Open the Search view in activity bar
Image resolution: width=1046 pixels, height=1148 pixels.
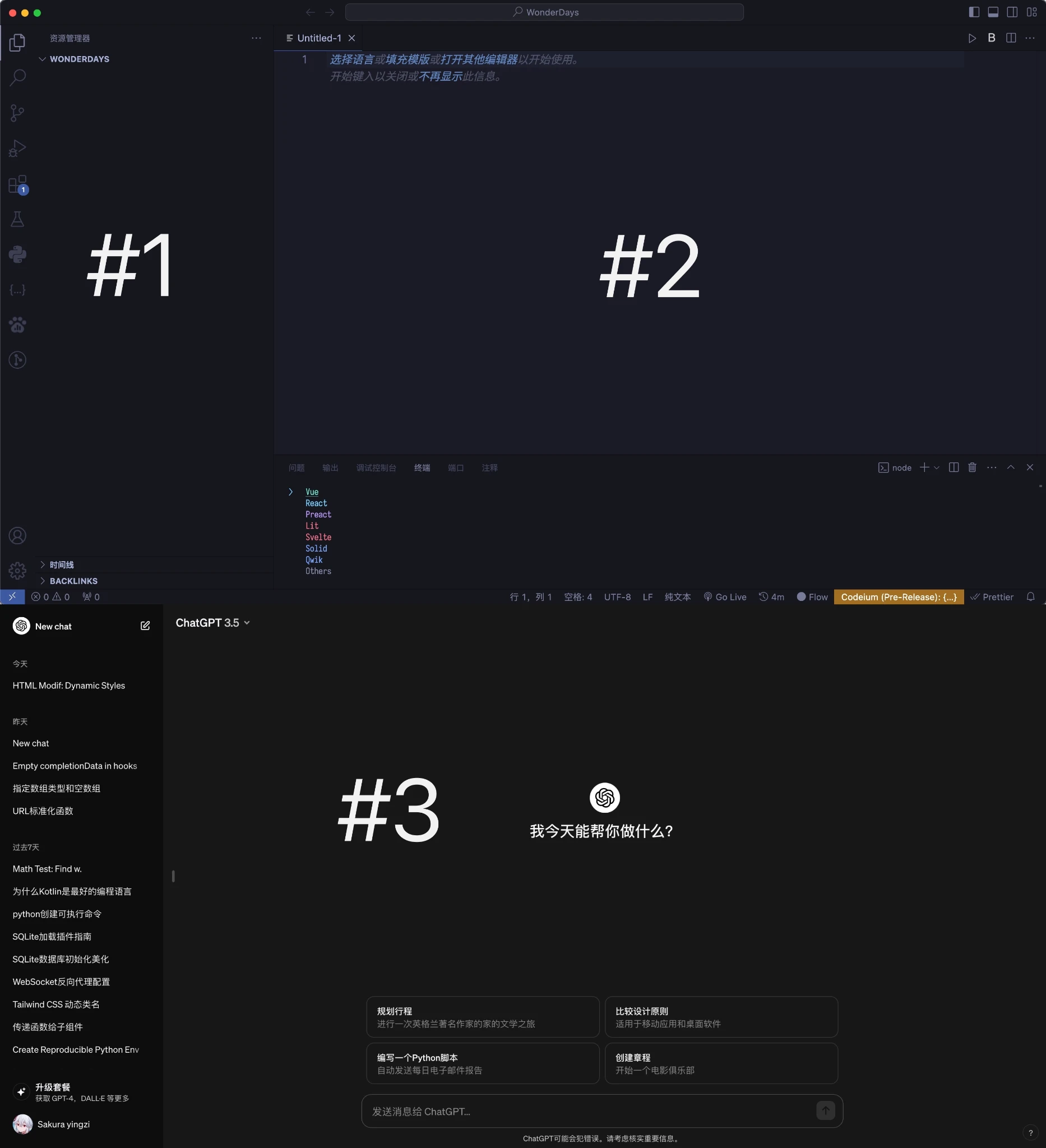point(17,77)
